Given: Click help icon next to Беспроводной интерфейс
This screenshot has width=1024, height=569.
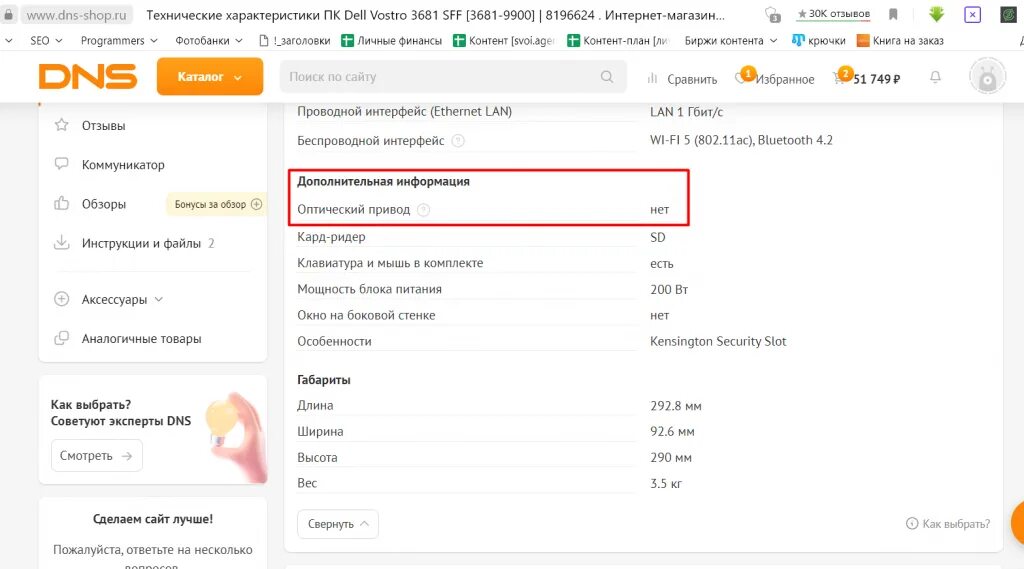Looking at the screenshot, I should pyautogui.click(x=458, y=140).
